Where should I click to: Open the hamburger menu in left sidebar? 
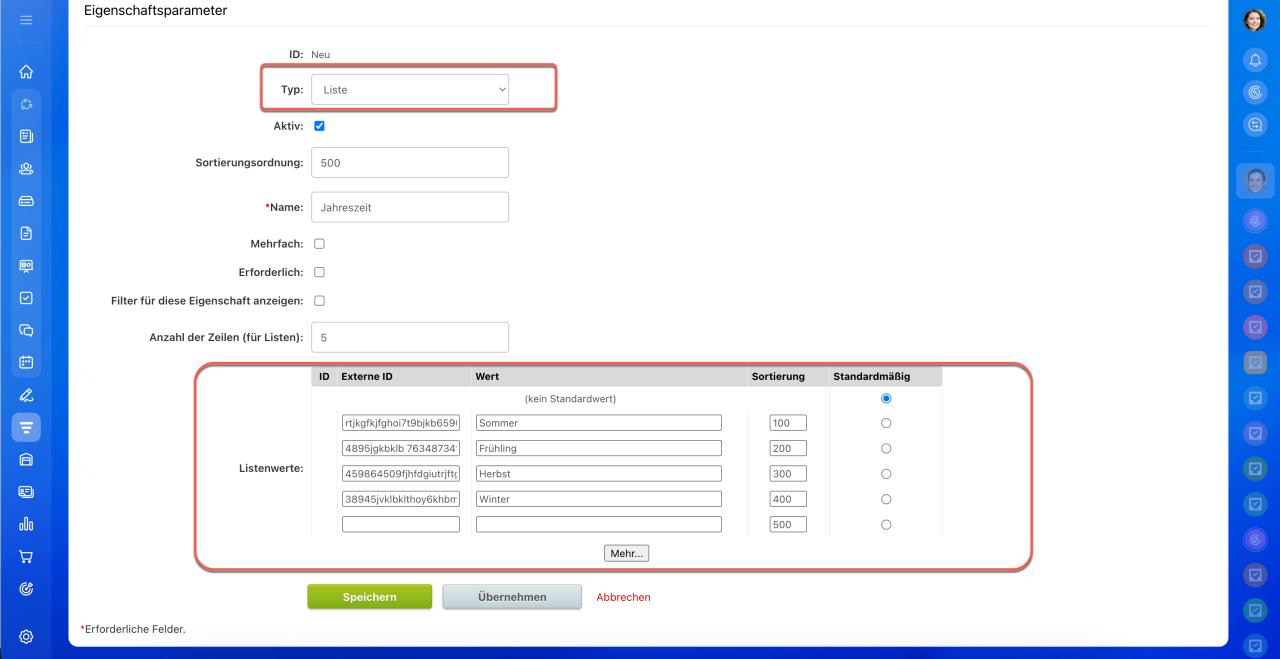tap(26, 20)
